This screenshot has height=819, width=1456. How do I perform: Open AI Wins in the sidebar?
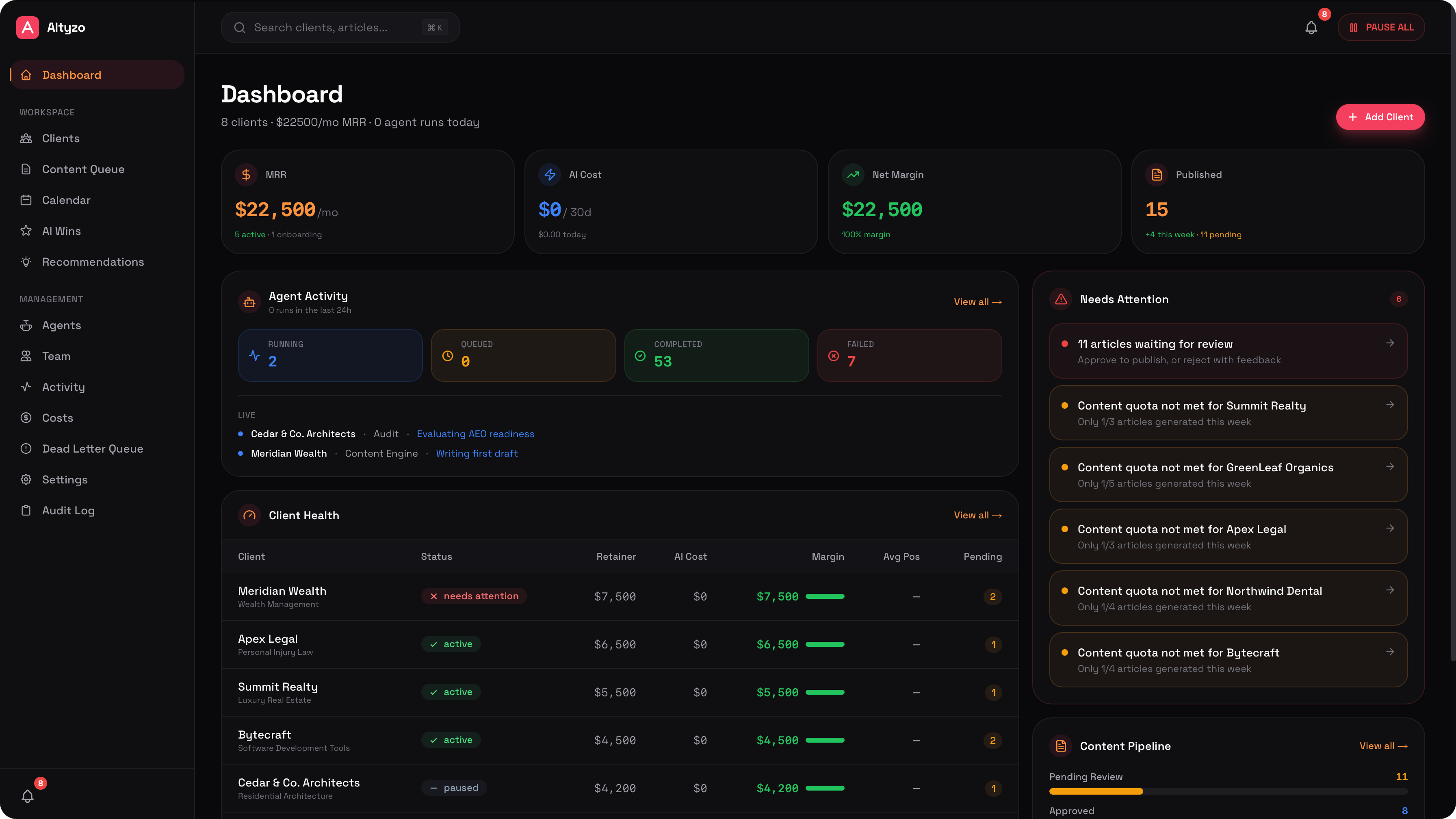pos(97,231)
